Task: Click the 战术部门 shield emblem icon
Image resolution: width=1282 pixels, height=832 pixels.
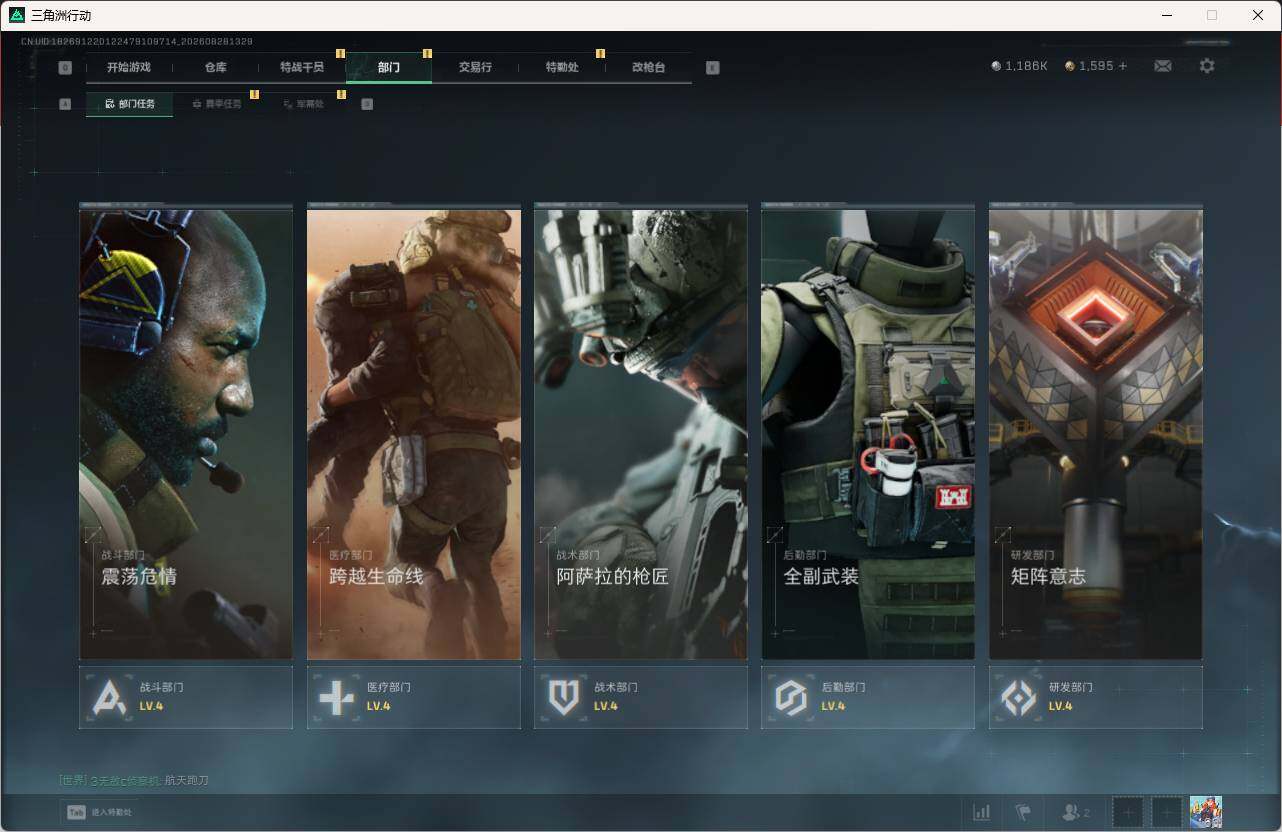Action: pyautogui.click(x=564, y=697)
